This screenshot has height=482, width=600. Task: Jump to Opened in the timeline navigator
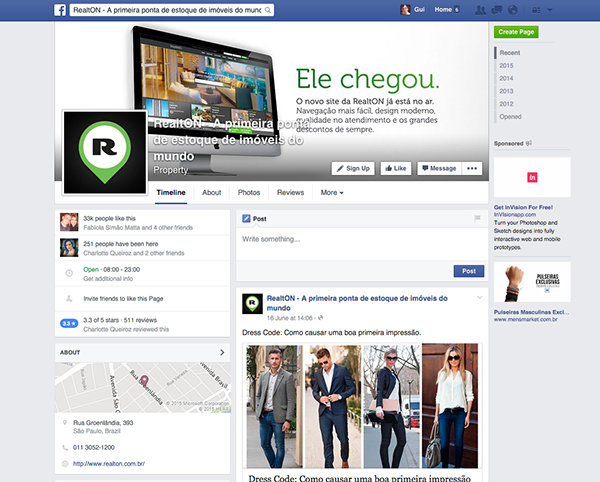tap(510, 117)
